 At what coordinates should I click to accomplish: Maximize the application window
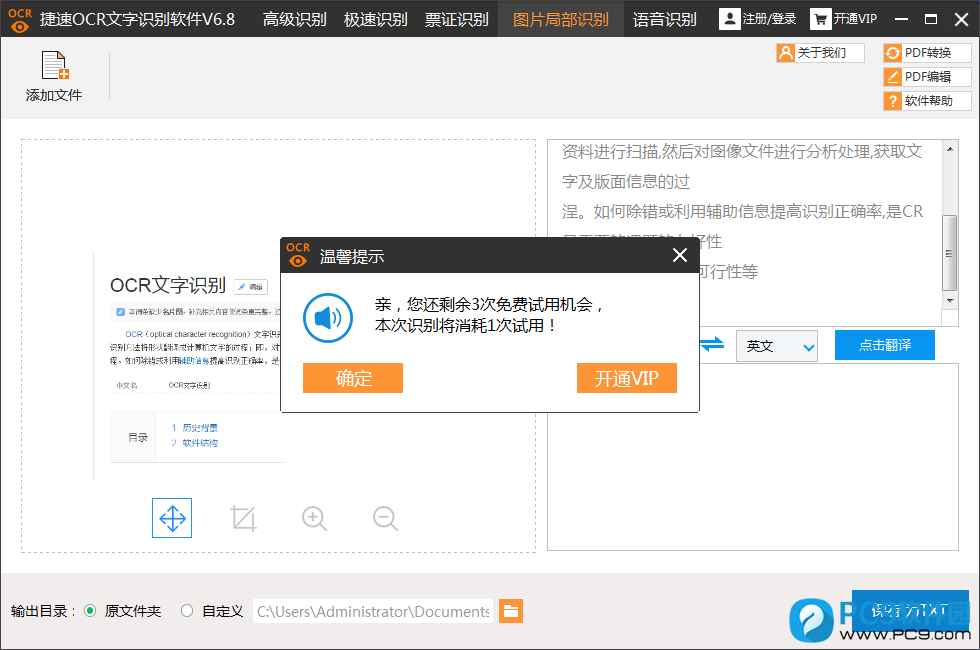click(x=931, y=19)
